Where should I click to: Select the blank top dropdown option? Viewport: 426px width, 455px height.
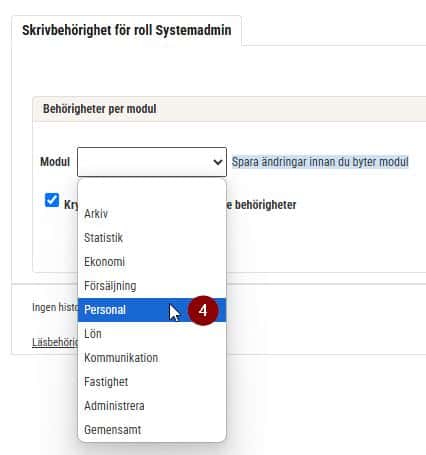point(152,192)
